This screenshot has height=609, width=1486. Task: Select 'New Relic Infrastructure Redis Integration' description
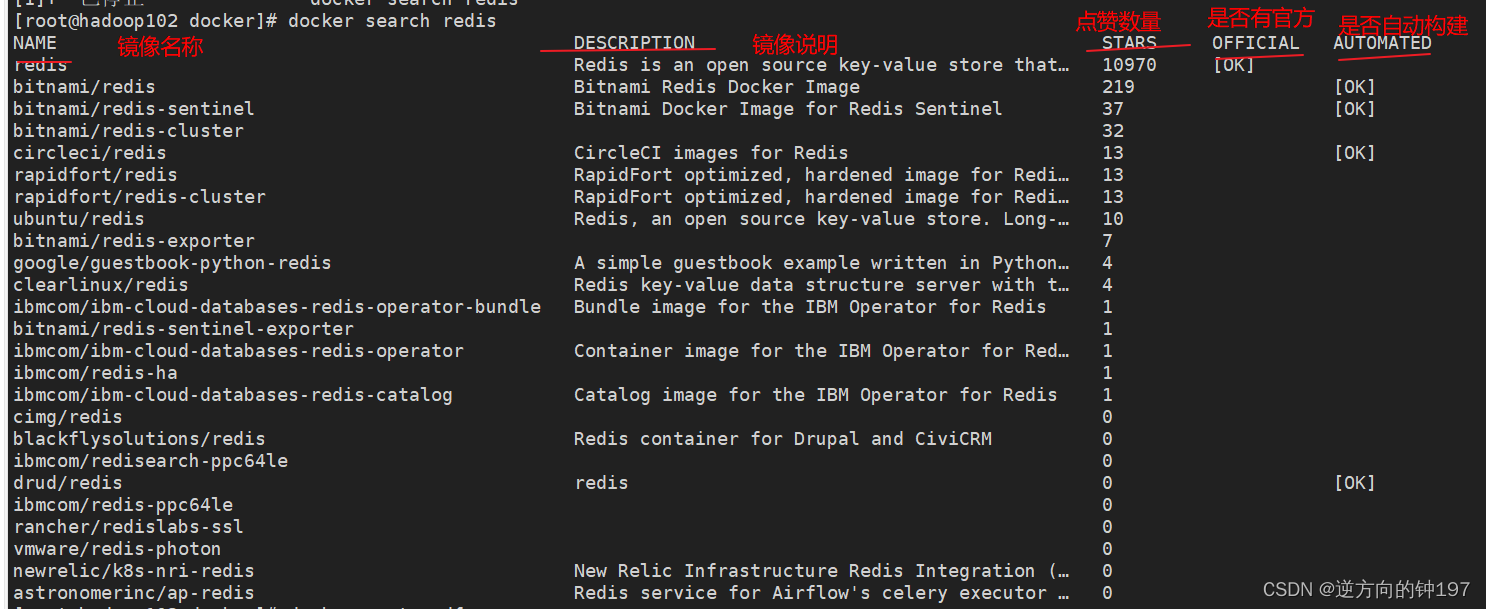point(822,571)
